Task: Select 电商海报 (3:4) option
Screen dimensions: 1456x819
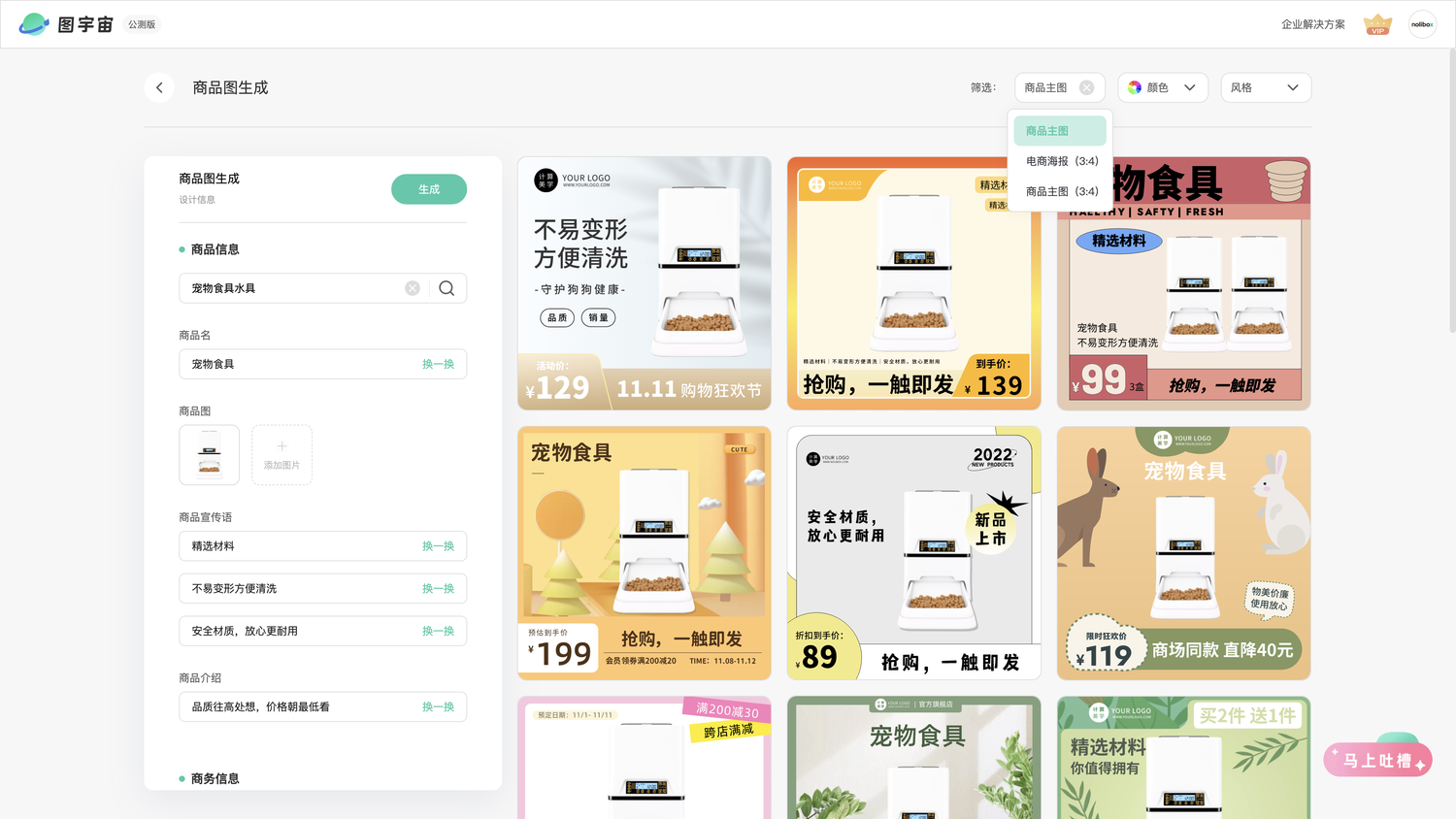Action: click(x=1062, y=161)
